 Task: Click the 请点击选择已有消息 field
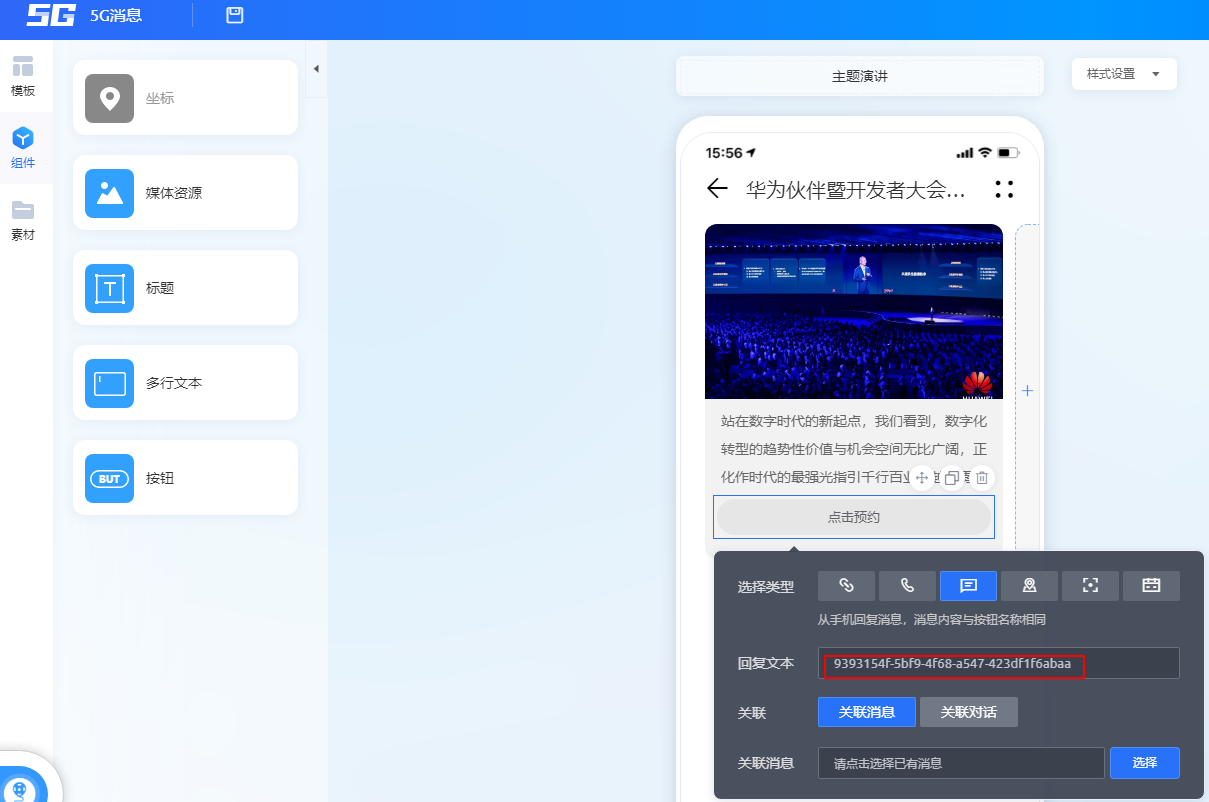961,763
